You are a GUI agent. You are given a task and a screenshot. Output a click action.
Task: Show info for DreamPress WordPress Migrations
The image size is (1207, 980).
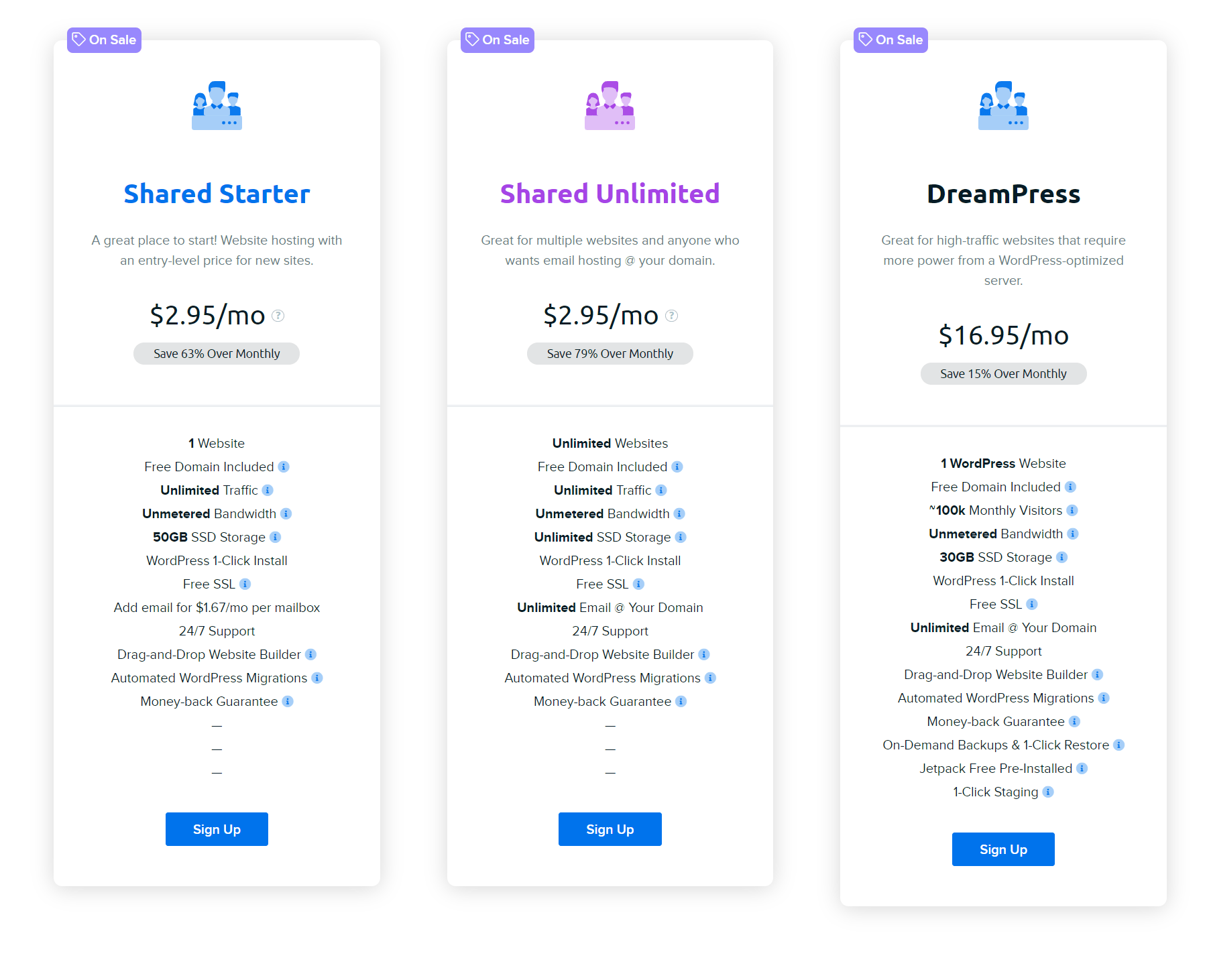tap(1104, 698)
